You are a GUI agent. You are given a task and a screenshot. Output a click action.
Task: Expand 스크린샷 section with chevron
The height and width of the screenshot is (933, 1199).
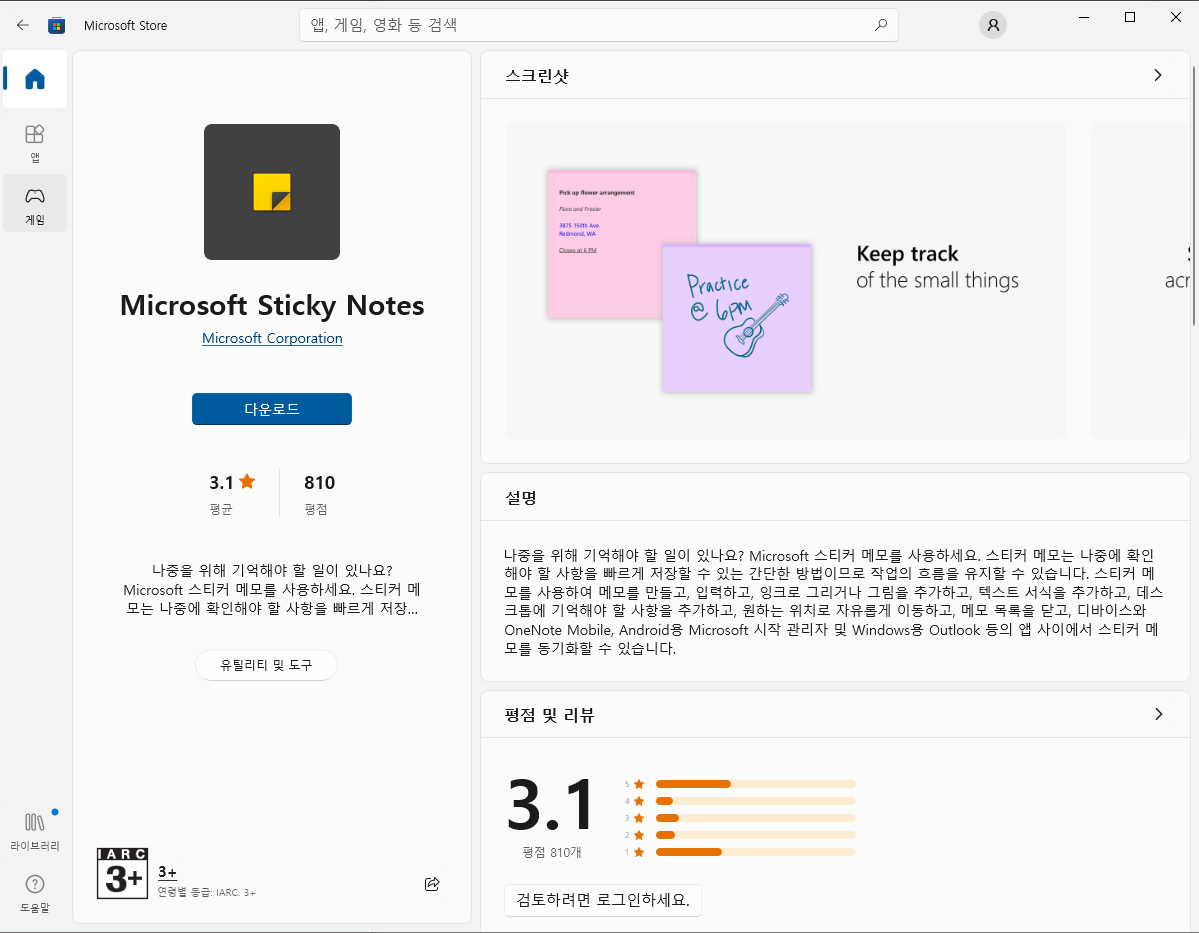click(x=1158, y=75)
